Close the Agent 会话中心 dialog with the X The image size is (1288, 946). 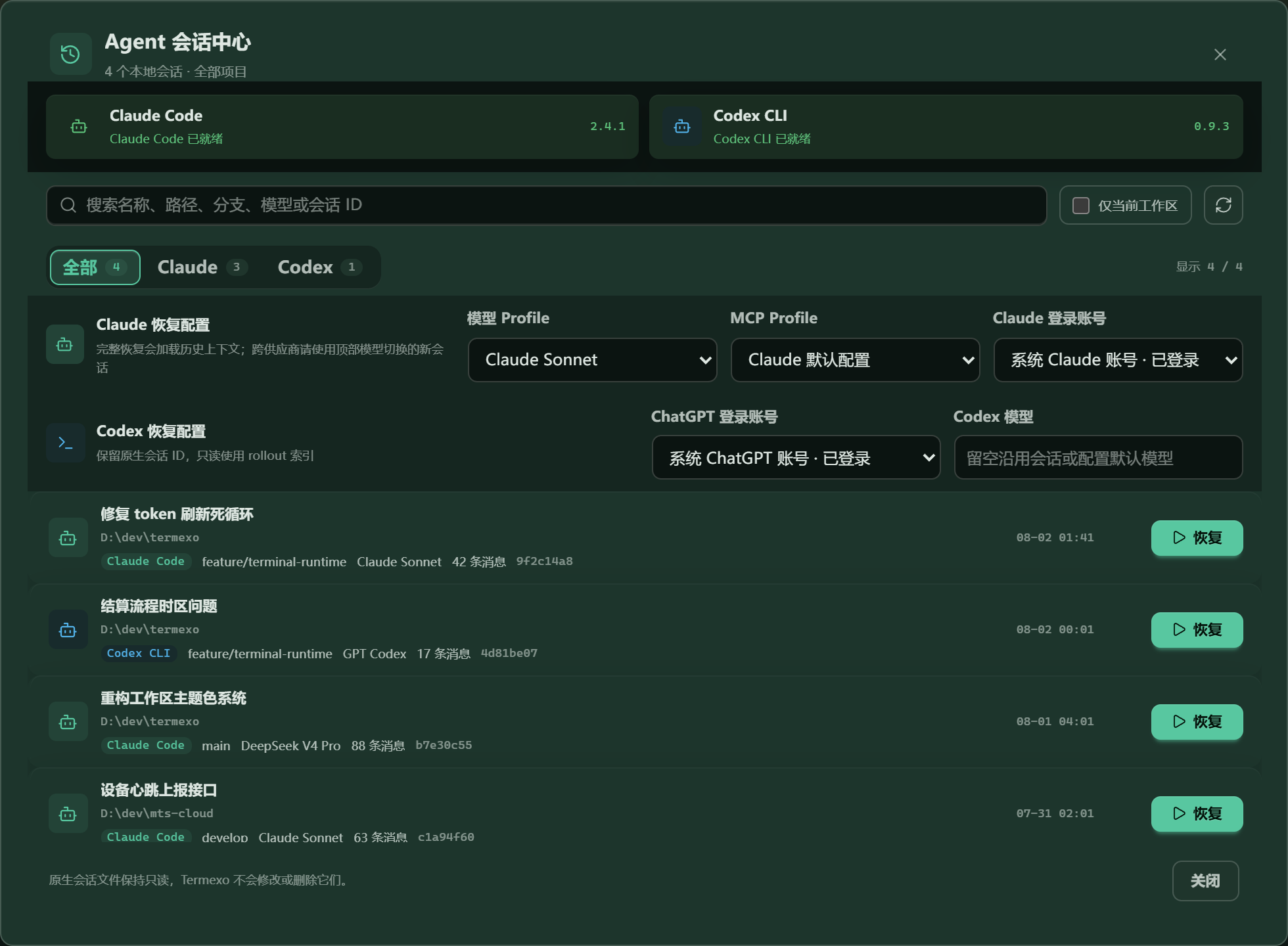(x=1220, y=55)
